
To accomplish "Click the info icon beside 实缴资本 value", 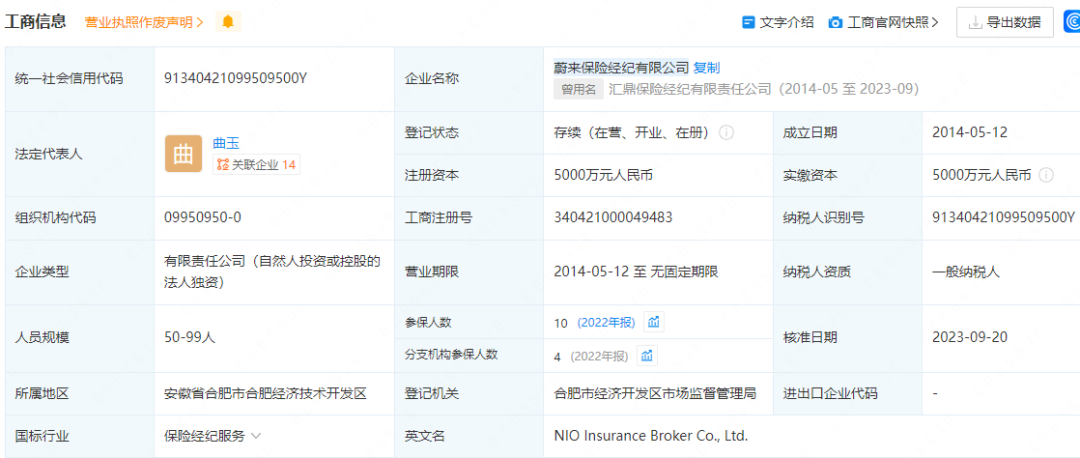I will (1046, 176).
